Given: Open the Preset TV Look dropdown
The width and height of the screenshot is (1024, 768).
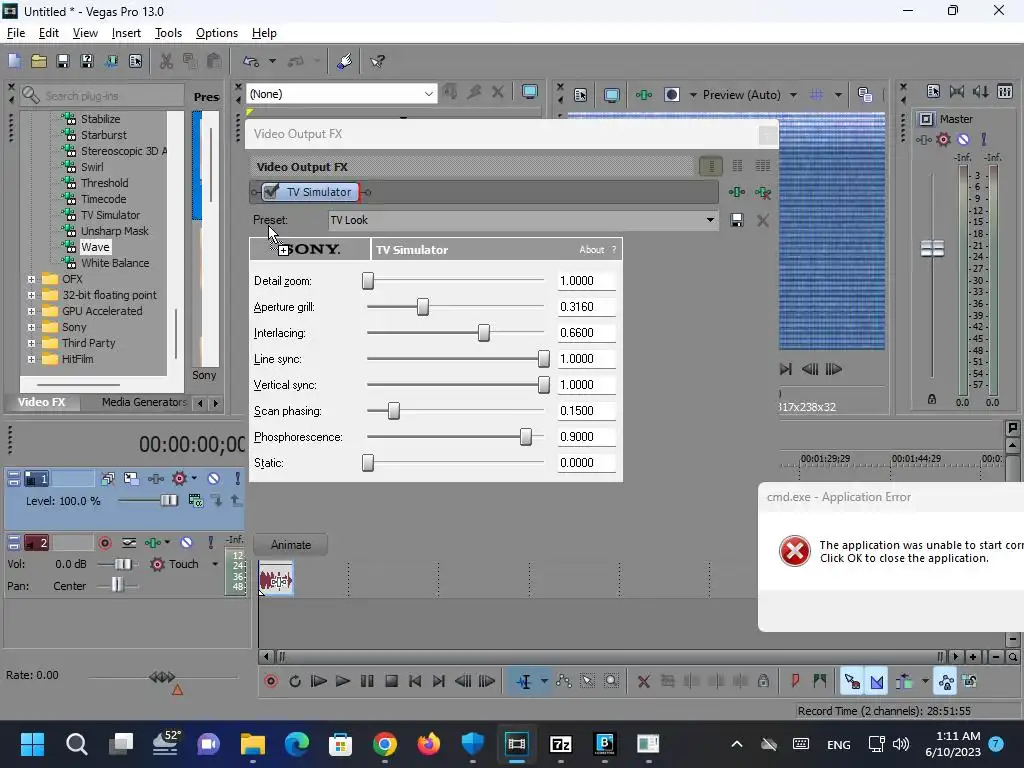Looking at the screenshot, I should pos(710,220).
